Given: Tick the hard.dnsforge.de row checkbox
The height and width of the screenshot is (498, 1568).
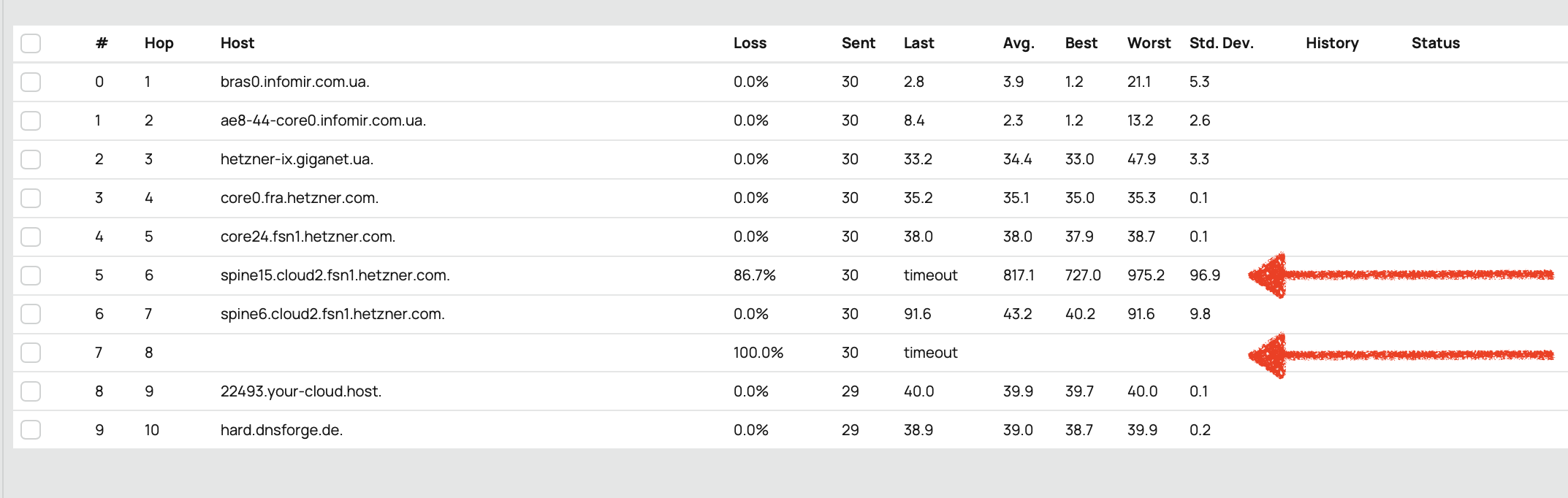Looking at the screenshot, I should click(31, 430).
